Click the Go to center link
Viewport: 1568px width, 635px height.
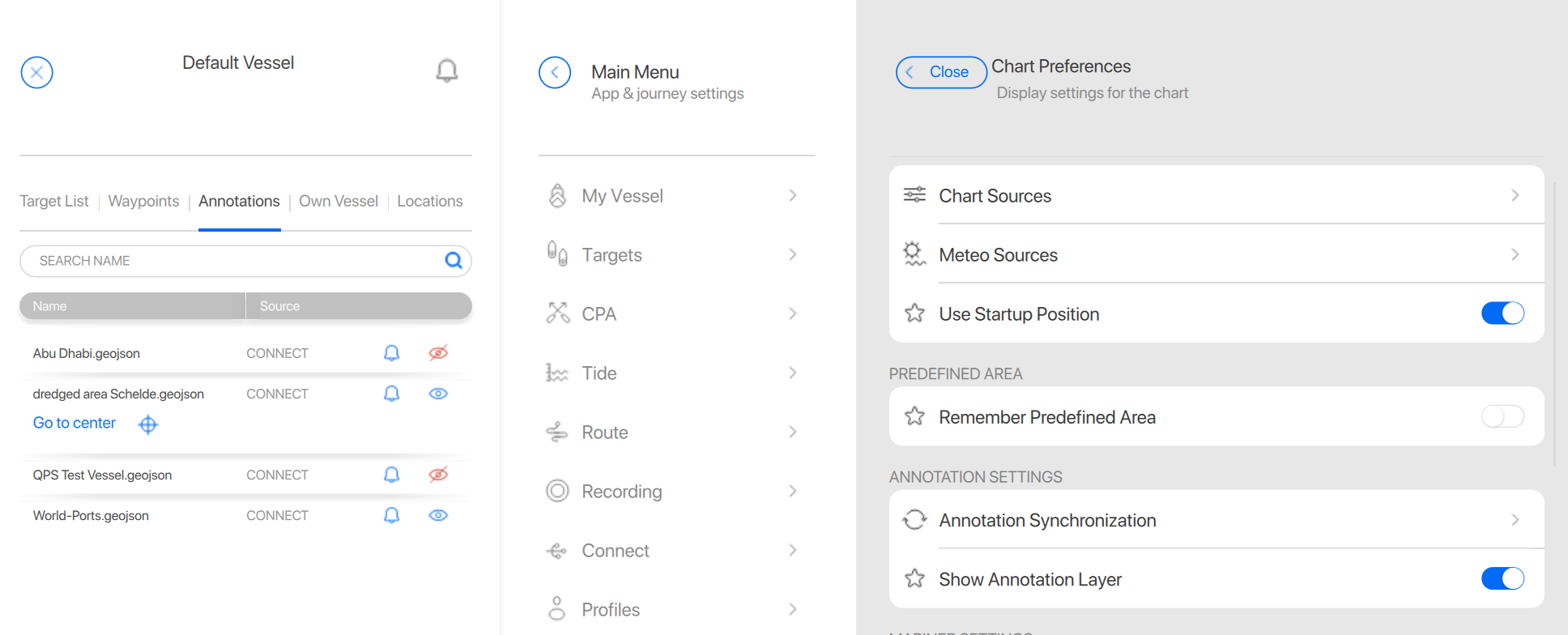[75, 423]
